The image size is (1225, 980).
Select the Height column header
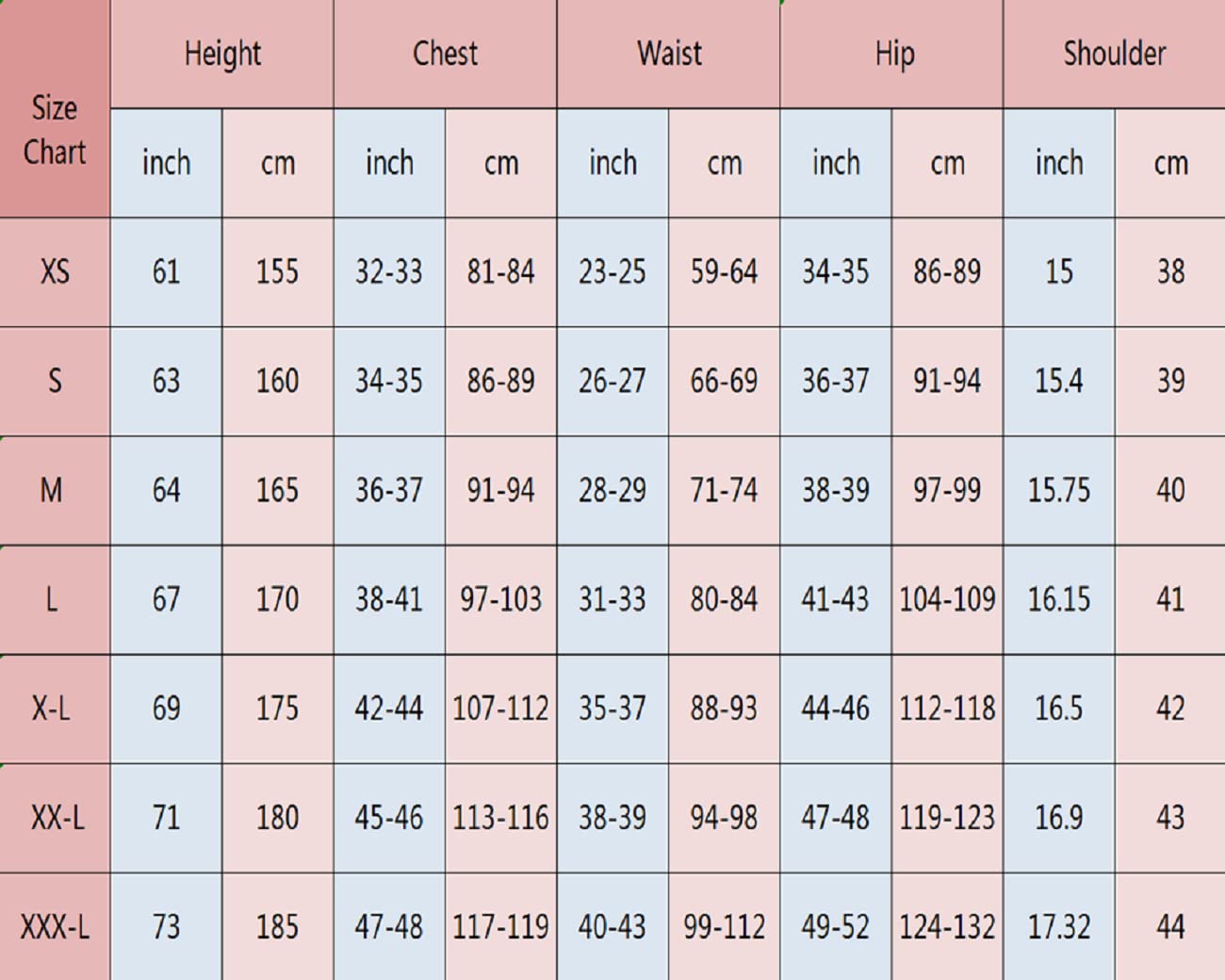222,54
